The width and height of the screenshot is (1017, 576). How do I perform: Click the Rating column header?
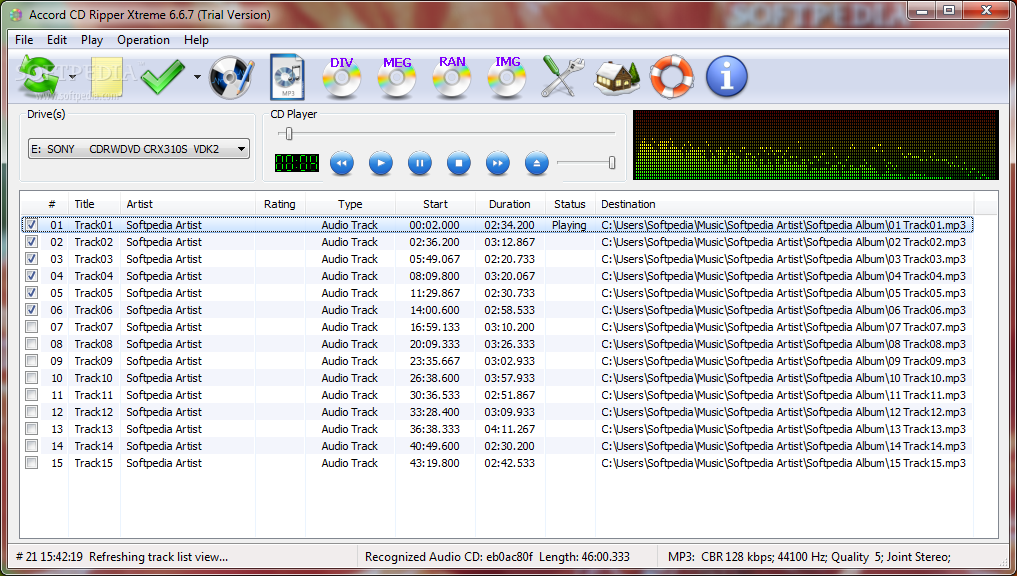pyautogui.click(x=280, y=204)
